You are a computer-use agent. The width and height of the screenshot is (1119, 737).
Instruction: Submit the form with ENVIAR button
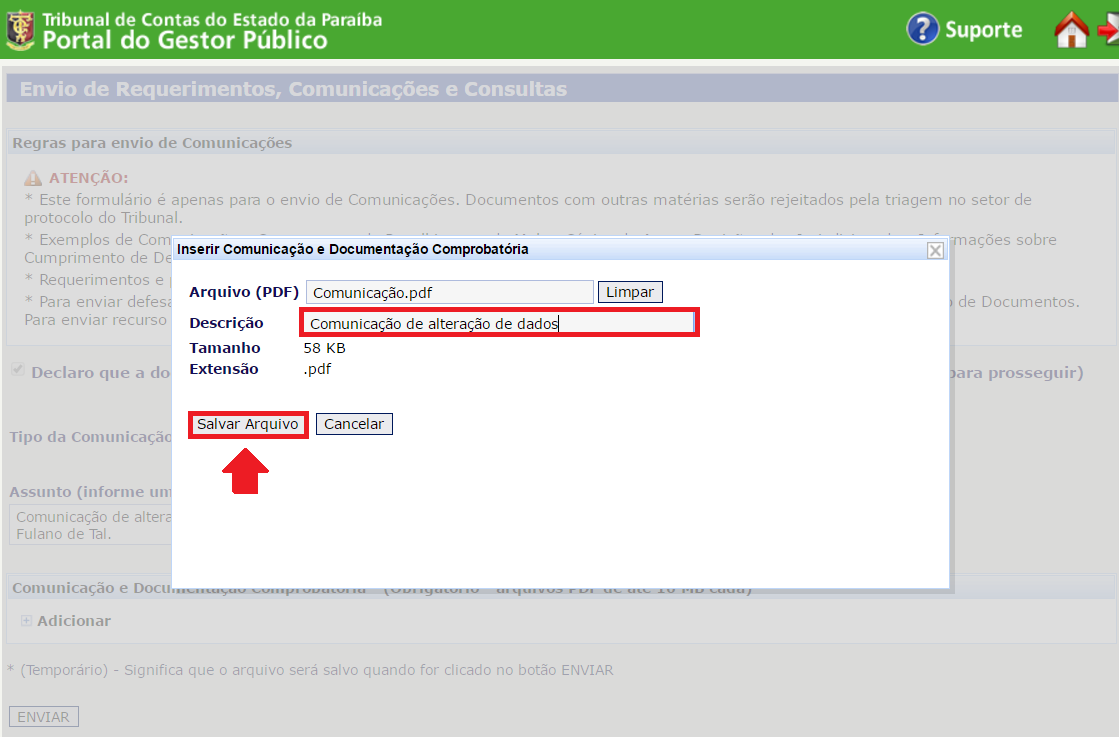pyautogui.click(x=43, y=717)
